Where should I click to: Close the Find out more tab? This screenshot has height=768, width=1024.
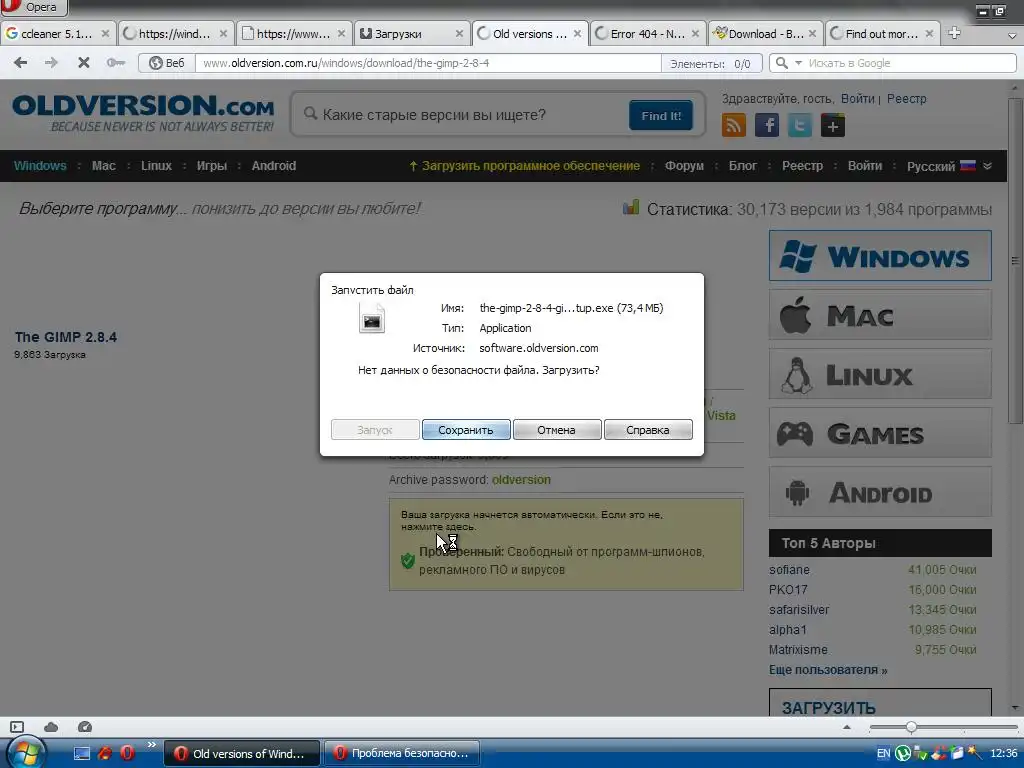tap(929, 33)
